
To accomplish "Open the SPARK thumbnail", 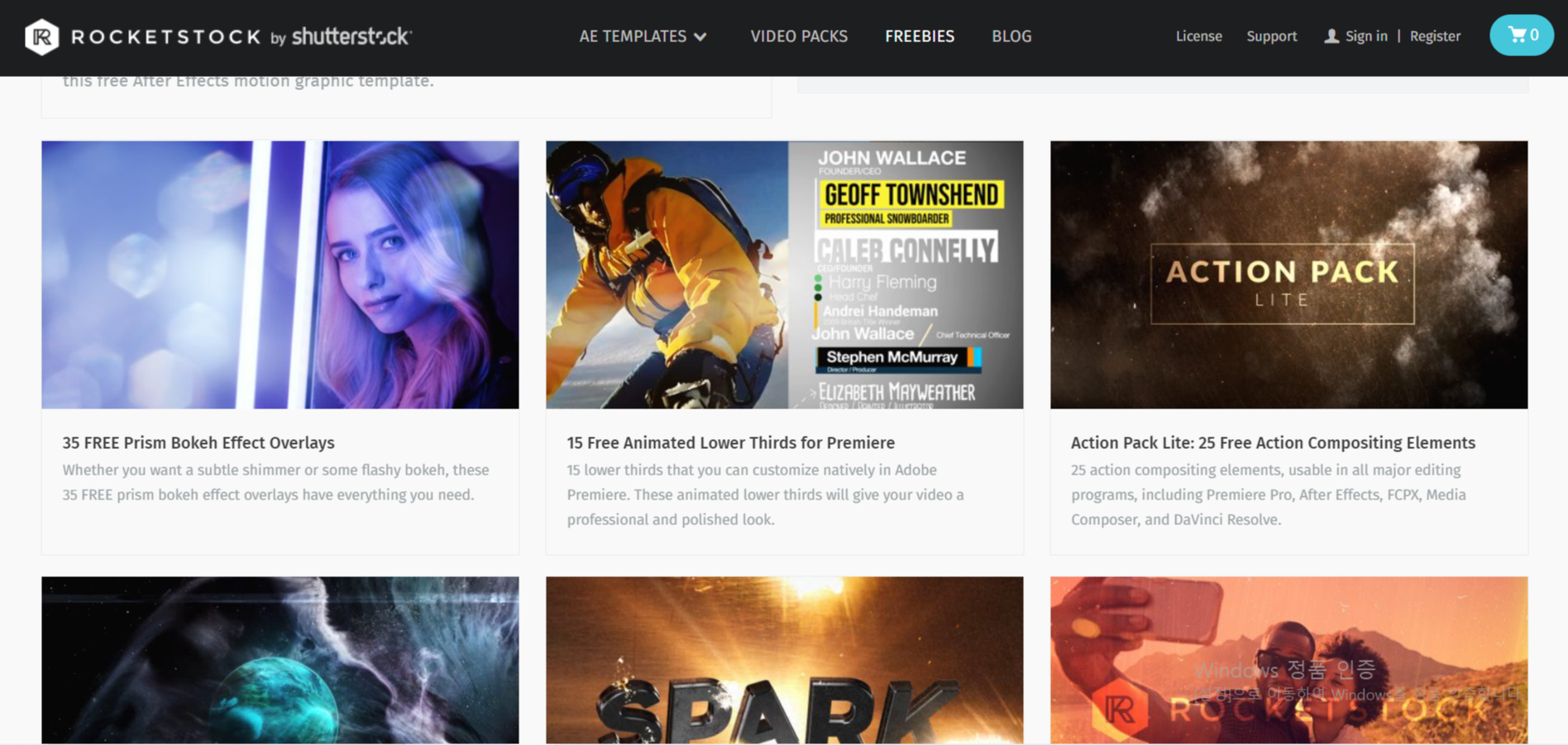I will [x=784, y=660].
